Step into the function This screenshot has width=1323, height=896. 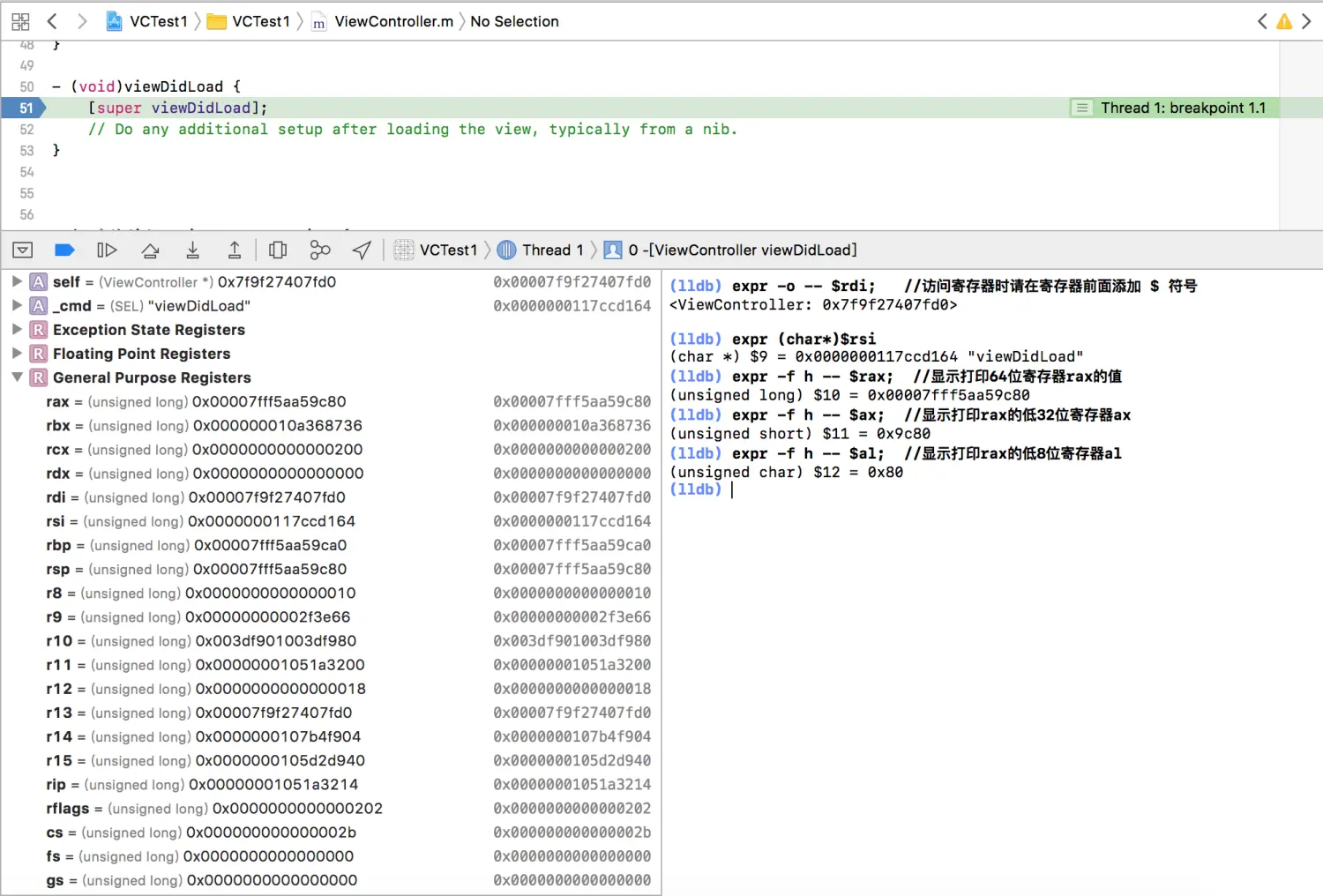[192, 250]
